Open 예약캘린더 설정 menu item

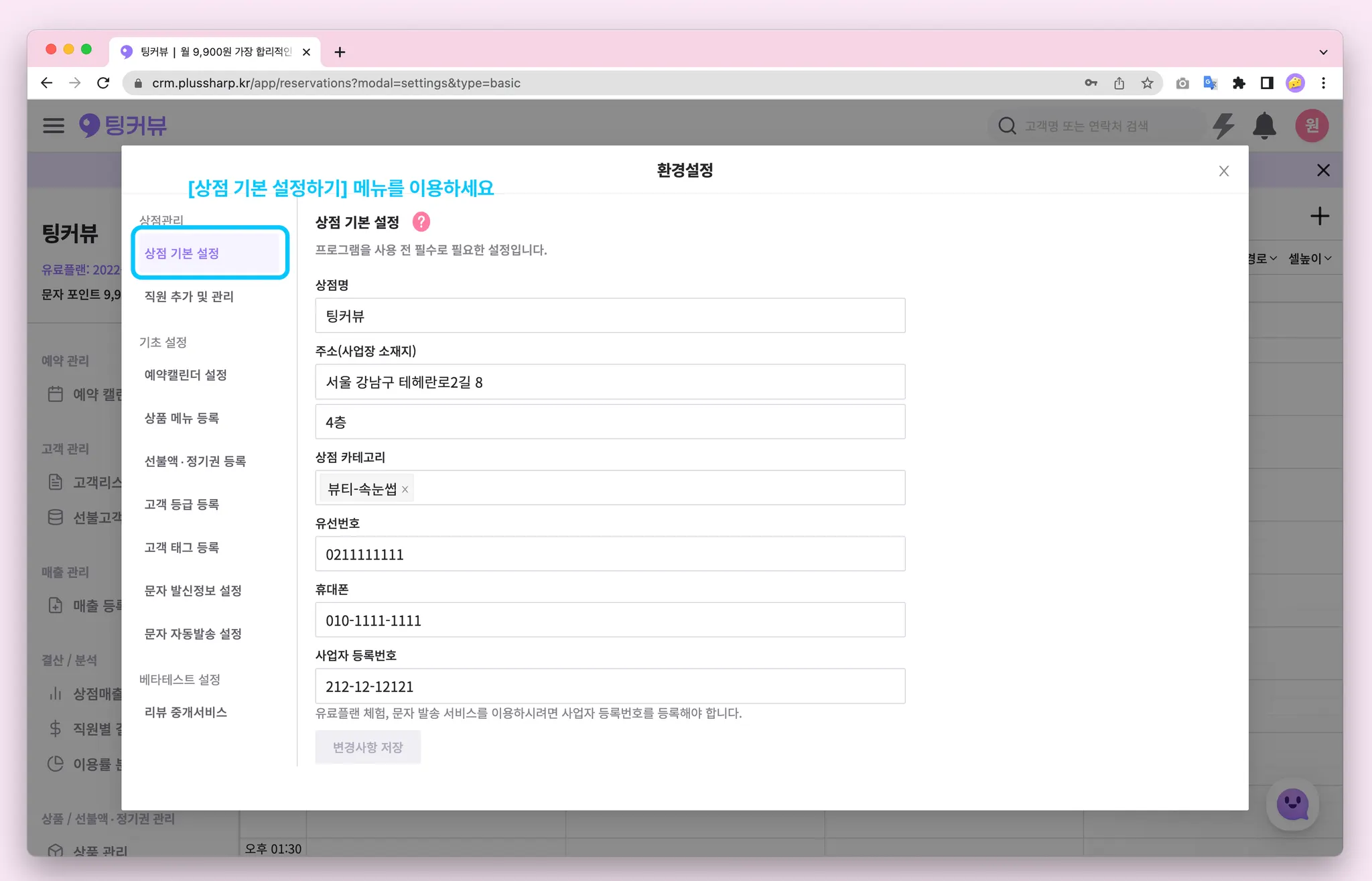tap(186, 375)
